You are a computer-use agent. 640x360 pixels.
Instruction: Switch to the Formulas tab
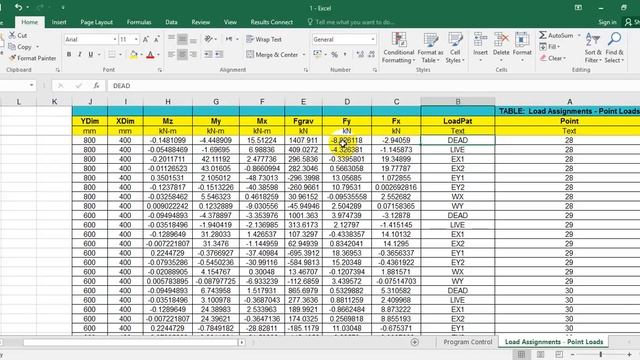click(x=139, y=22)
